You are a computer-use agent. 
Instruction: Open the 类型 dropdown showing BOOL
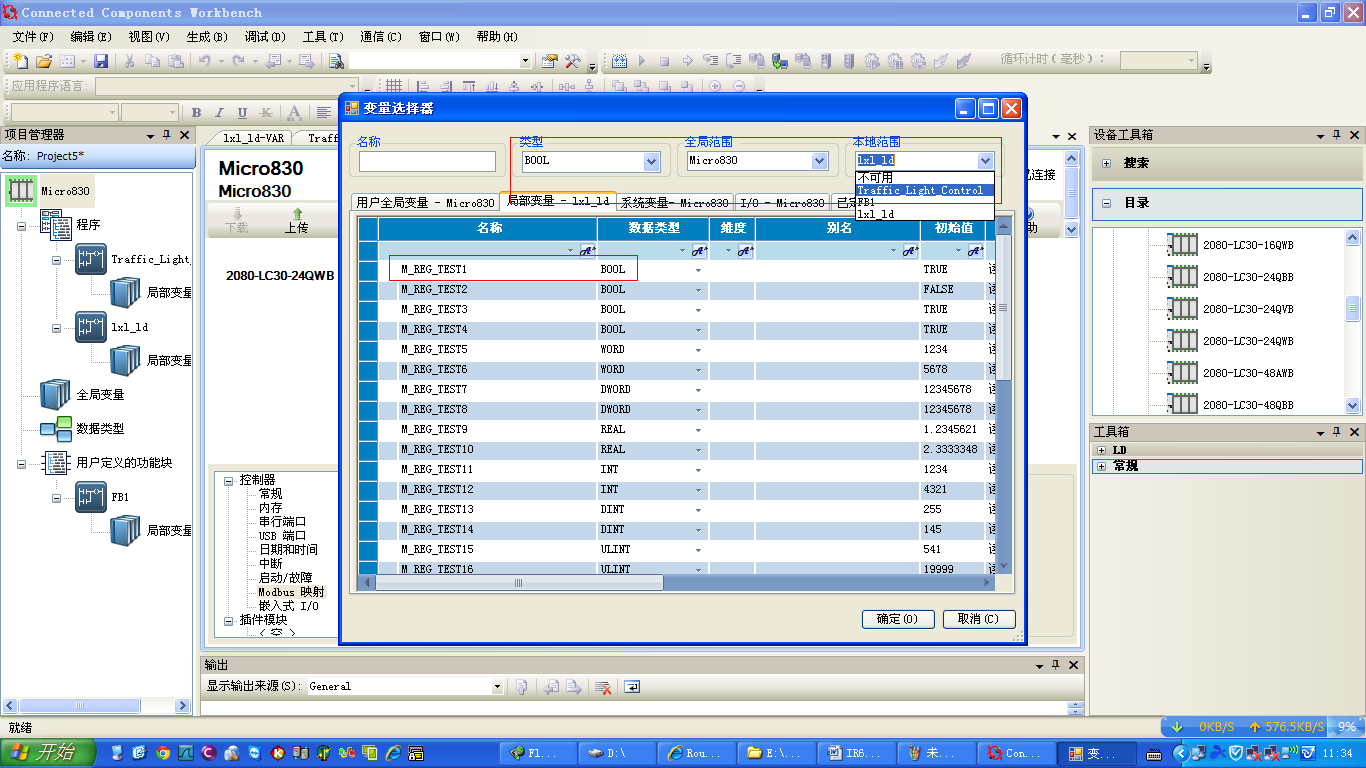tap(652, 161)
